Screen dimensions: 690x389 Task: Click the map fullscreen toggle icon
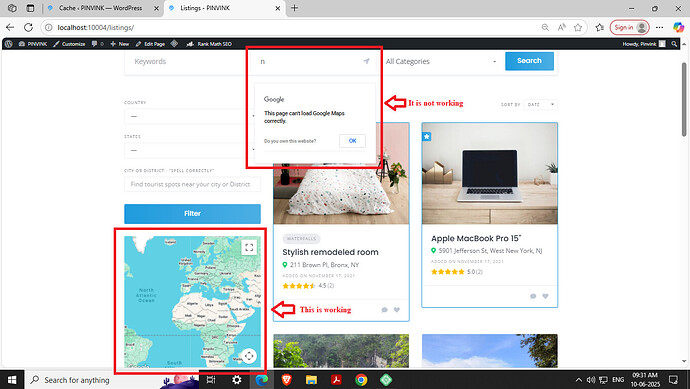point(249,247)
